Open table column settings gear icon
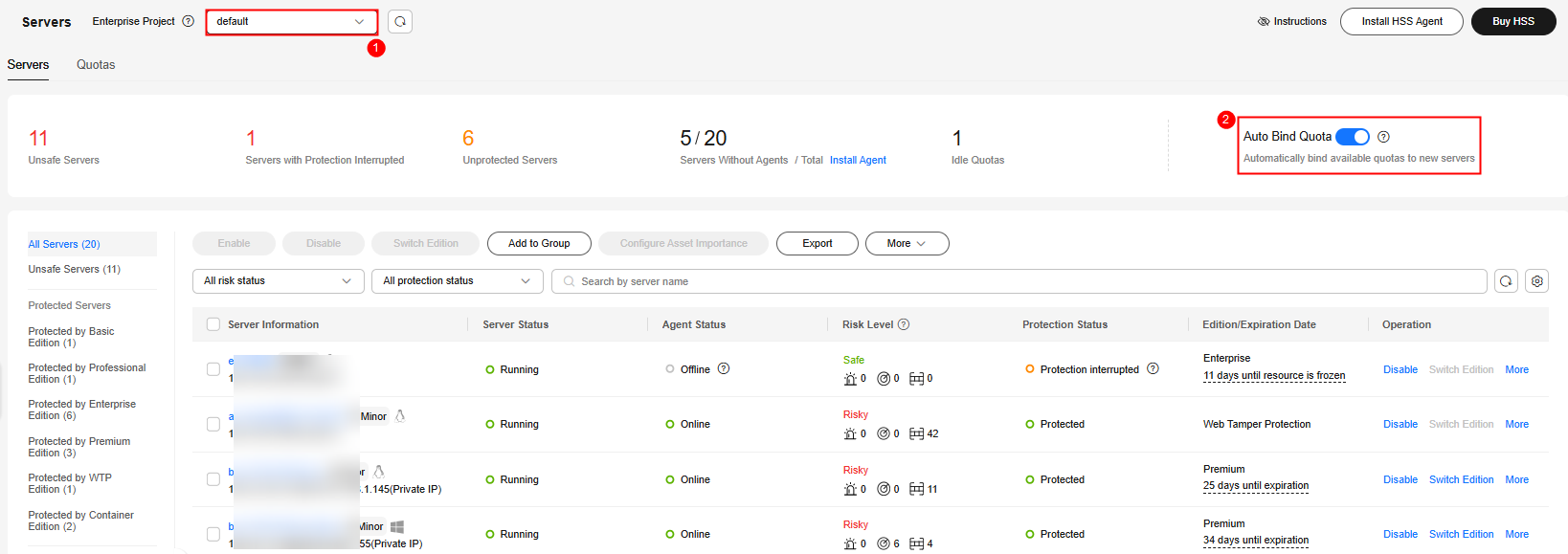The height and width of the screenshot is (554, 1568). (1537, 281)
